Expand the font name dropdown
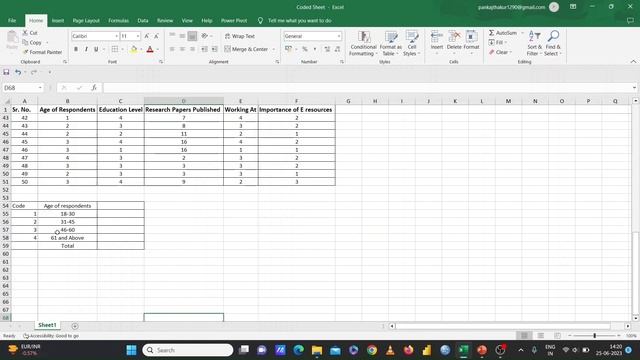The height and width of the screenshot is (360, 640). tap(116, 36)
